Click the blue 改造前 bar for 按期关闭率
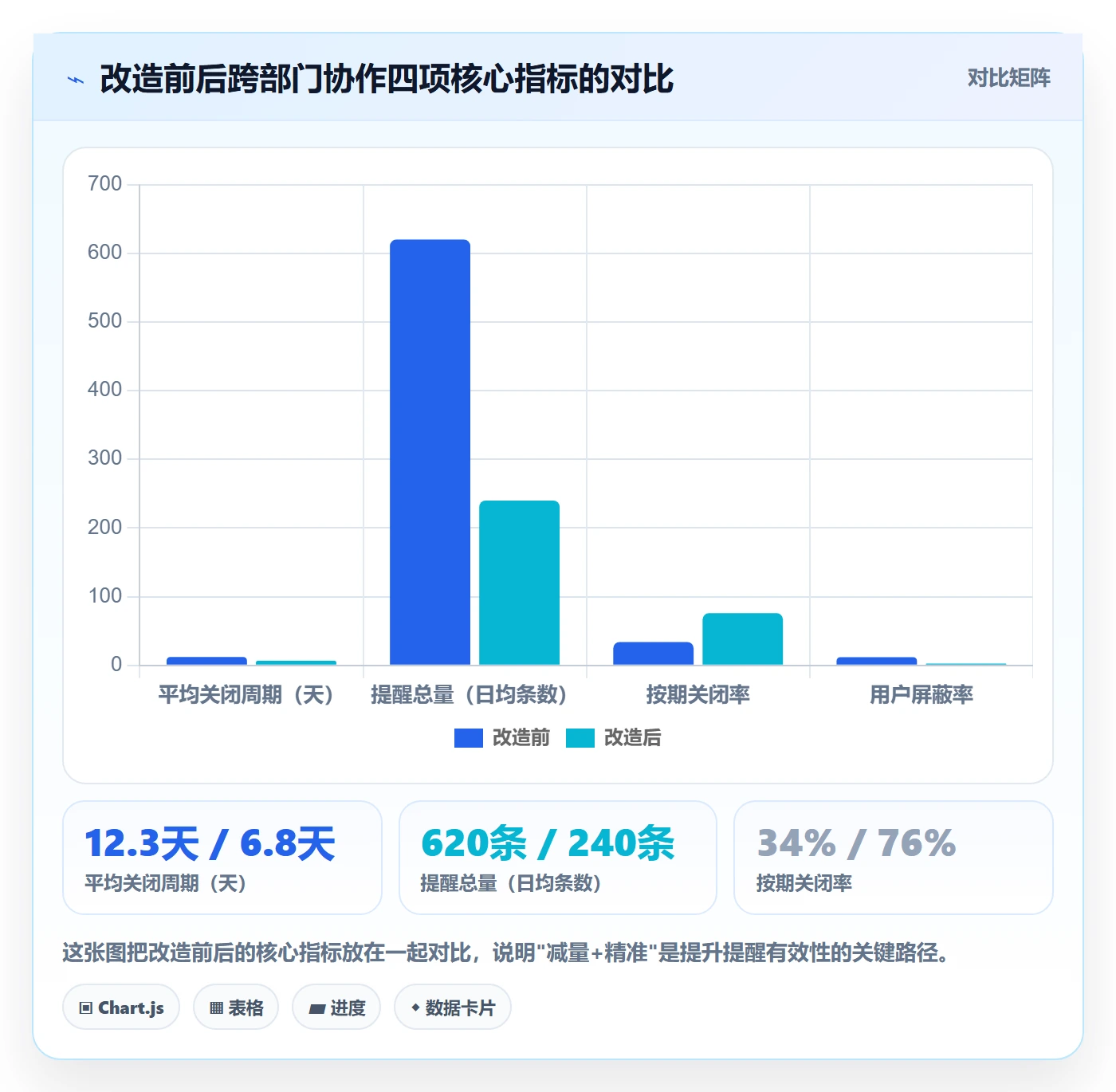The image size is (1116, 1092). (x=654, y=654)
